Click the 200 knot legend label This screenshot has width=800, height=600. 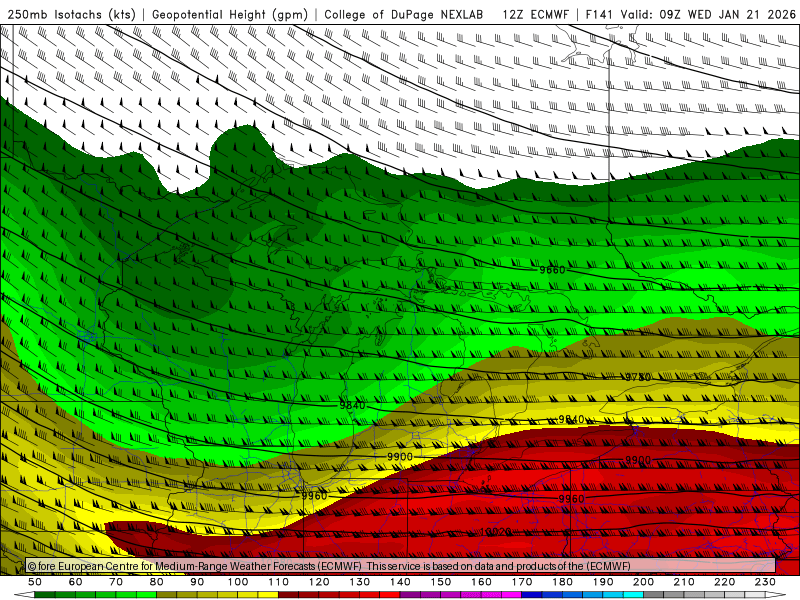click(x=644, y=582)
